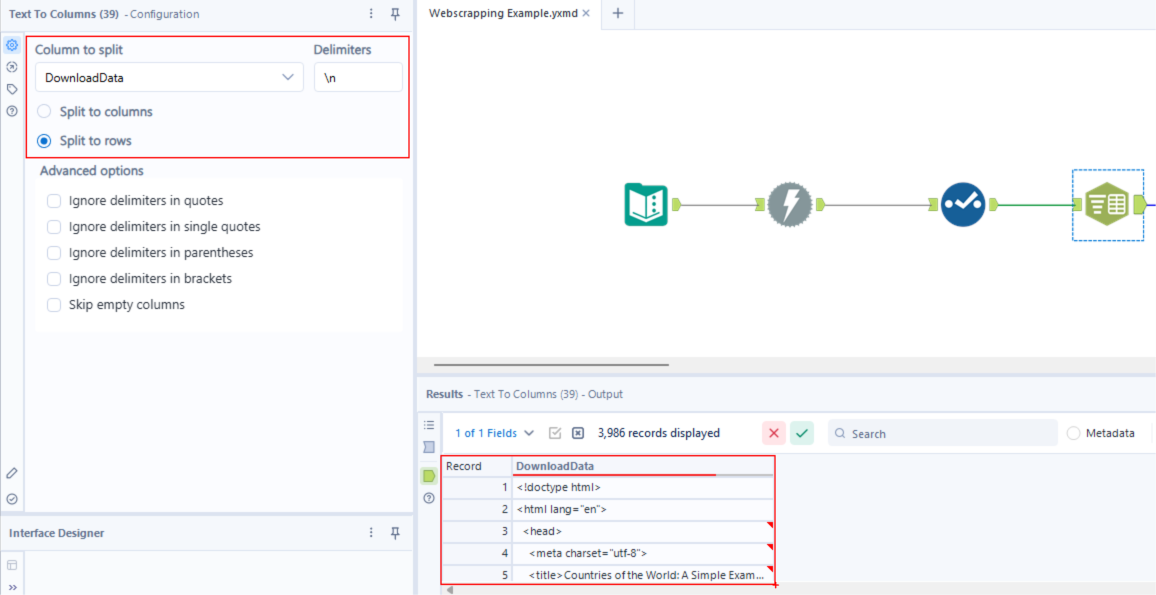Pin the Configuration panel

pyautogui.click(x=395, y=14)
